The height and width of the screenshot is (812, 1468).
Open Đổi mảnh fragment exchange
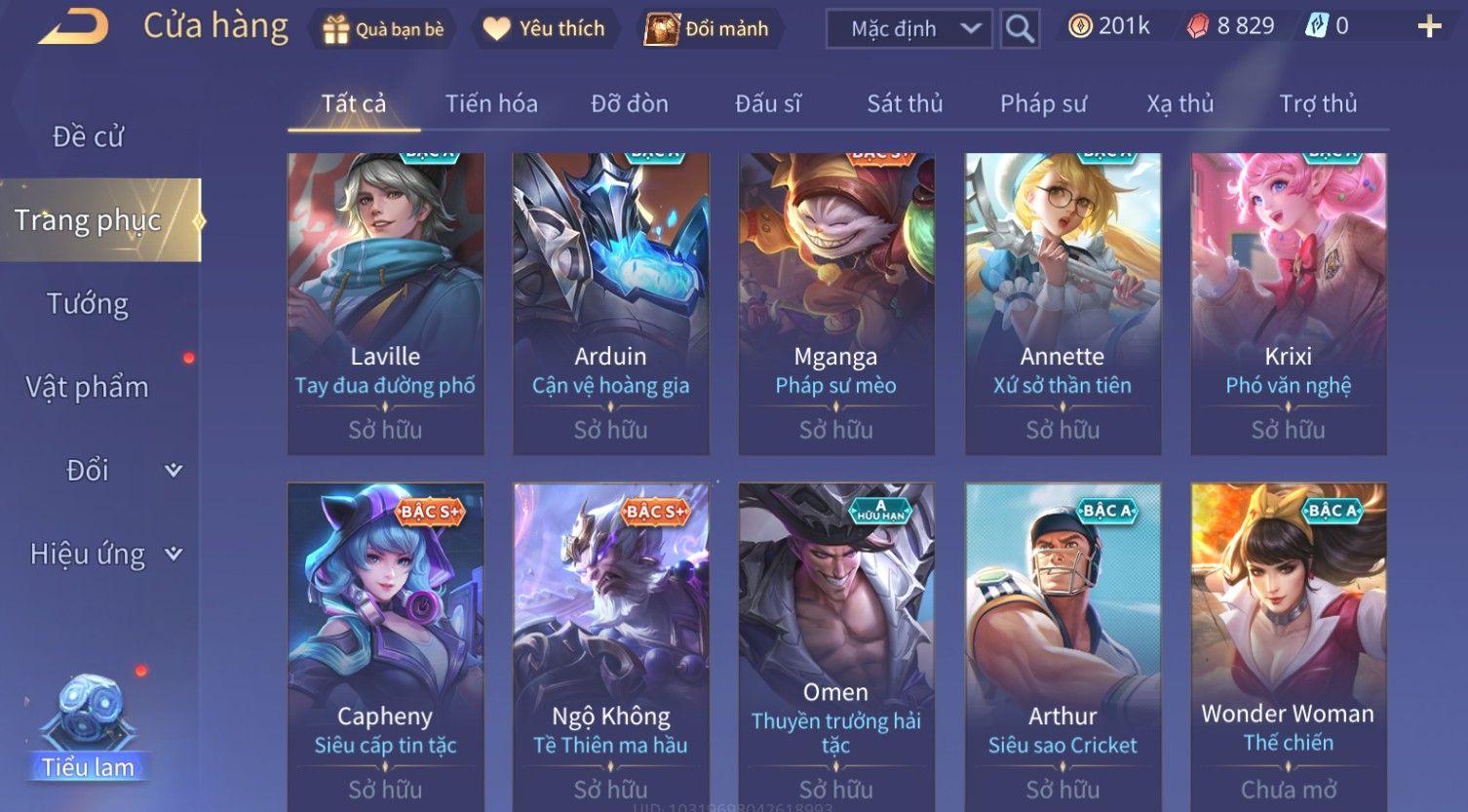point(708,29)
